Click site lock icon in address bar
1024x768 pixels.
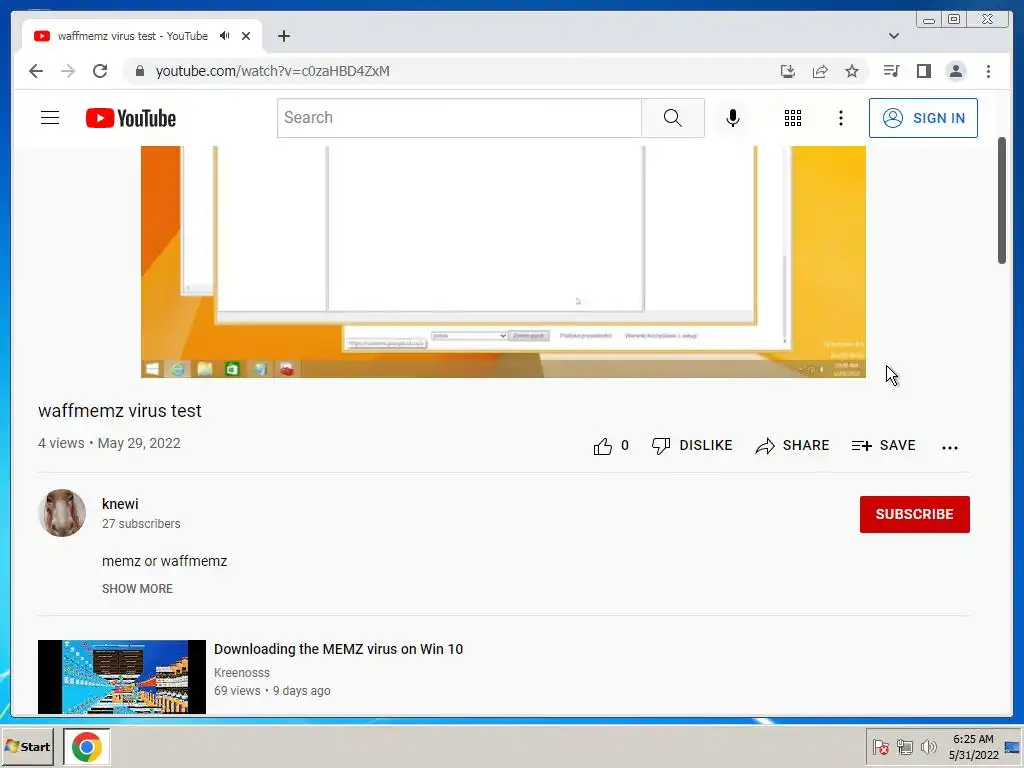pyautogui.click(x=140, y=71)
